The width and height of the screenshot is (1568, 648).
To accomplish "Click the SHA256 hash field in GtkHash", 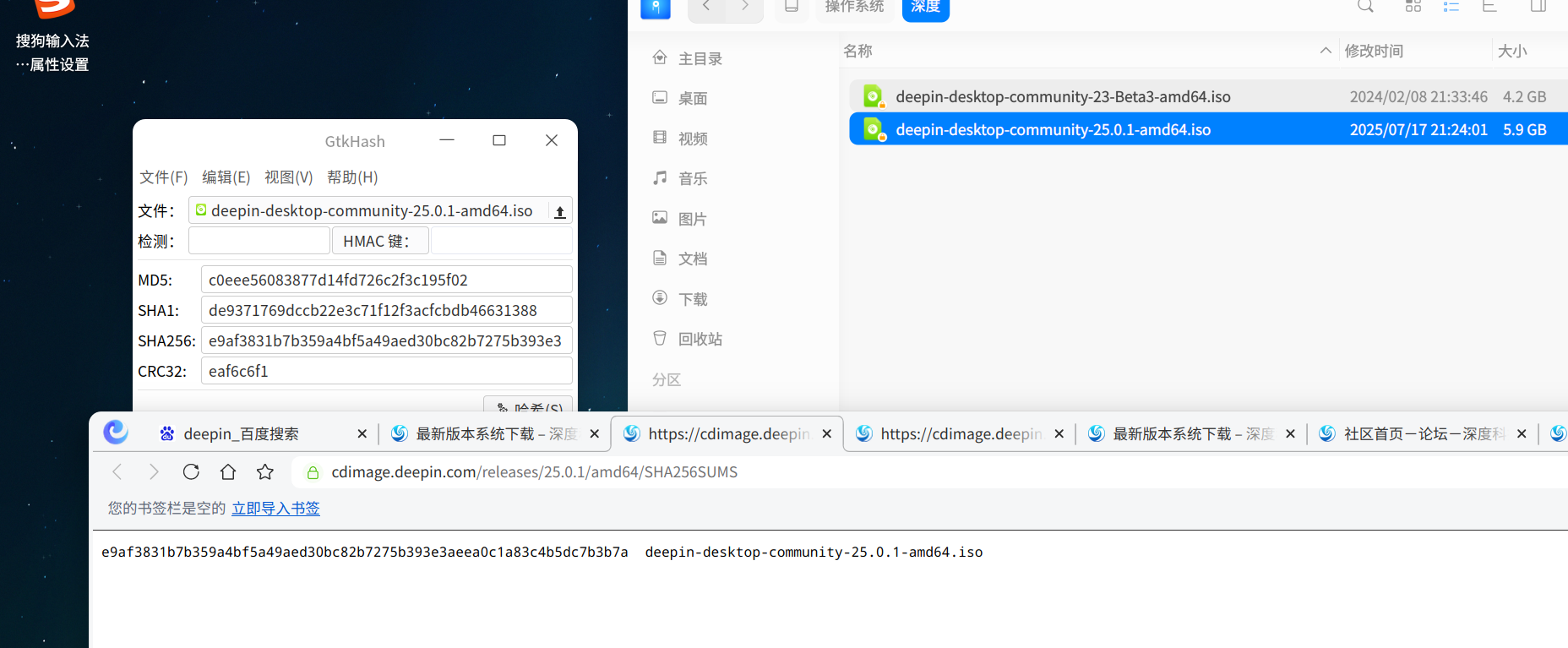I will pos(386,340).
